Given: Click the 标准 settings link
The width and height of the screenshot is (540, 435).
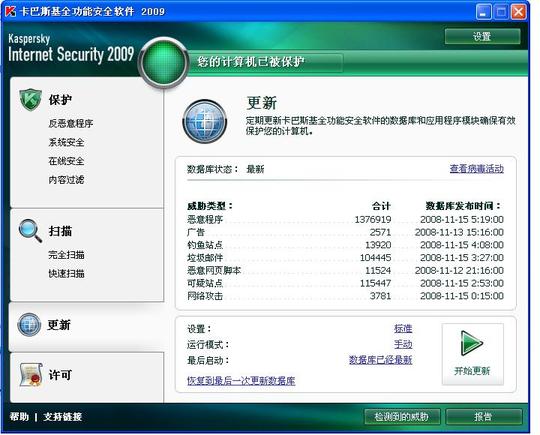Looking at the screenshot, I should [403, 329].
